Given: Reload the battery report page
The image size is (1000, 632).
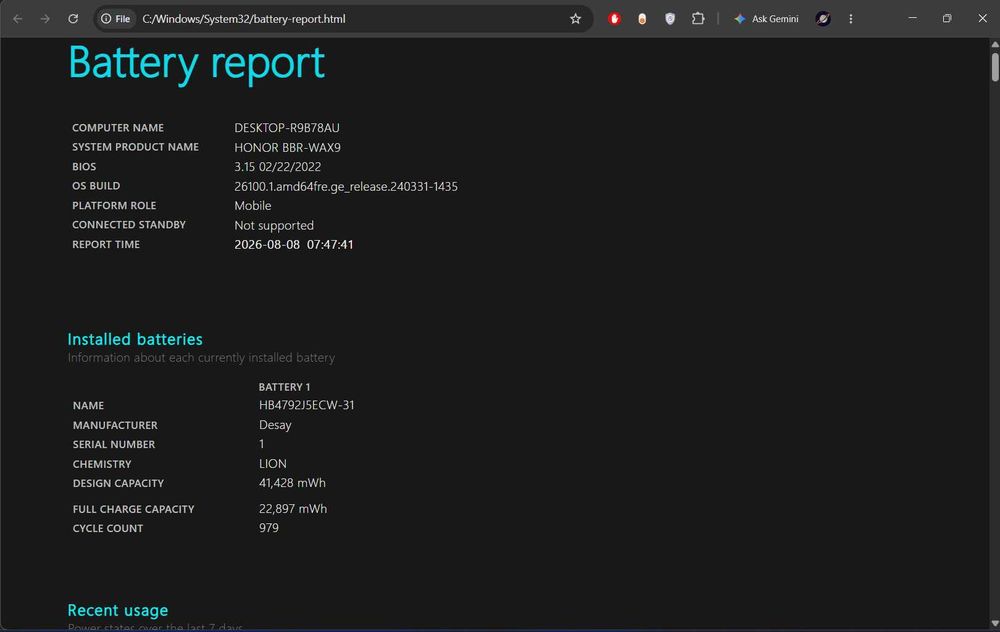Looking at the screenshot, I should pos(73,19).
